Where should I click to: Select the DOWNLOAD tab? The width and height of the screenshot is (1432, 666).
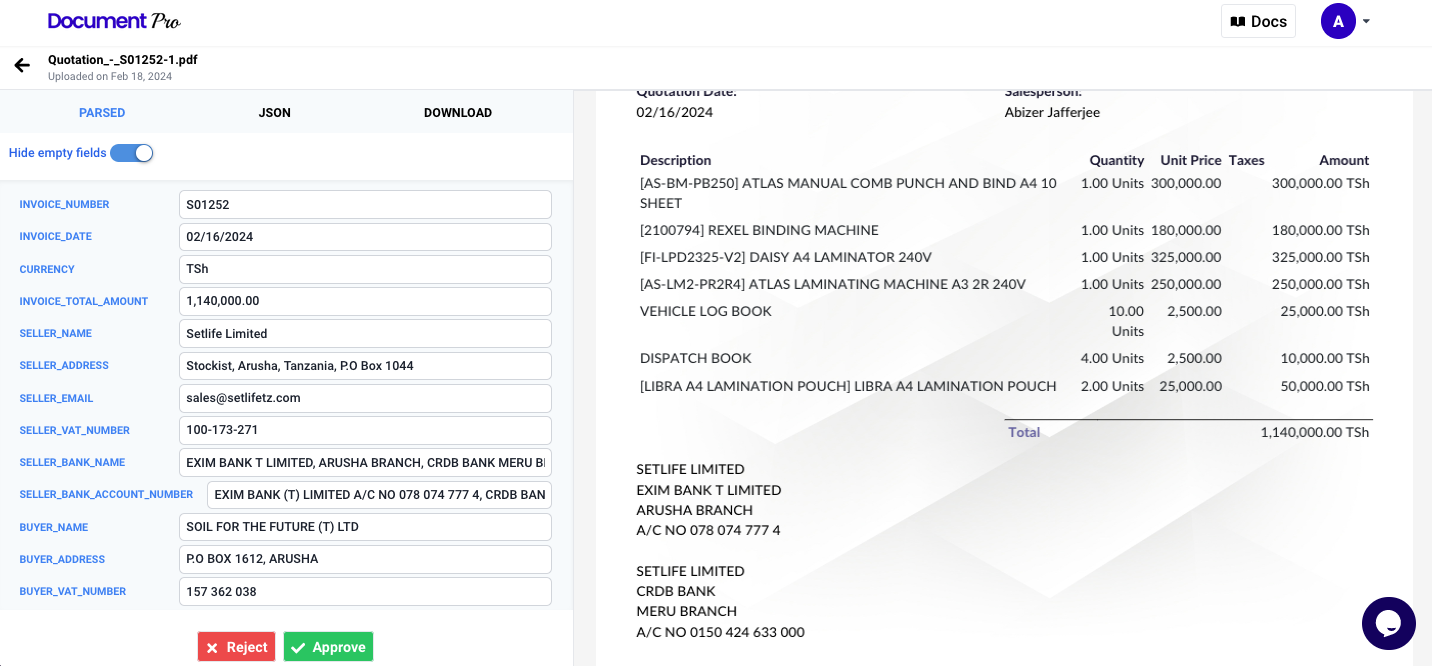coord(458,112)
